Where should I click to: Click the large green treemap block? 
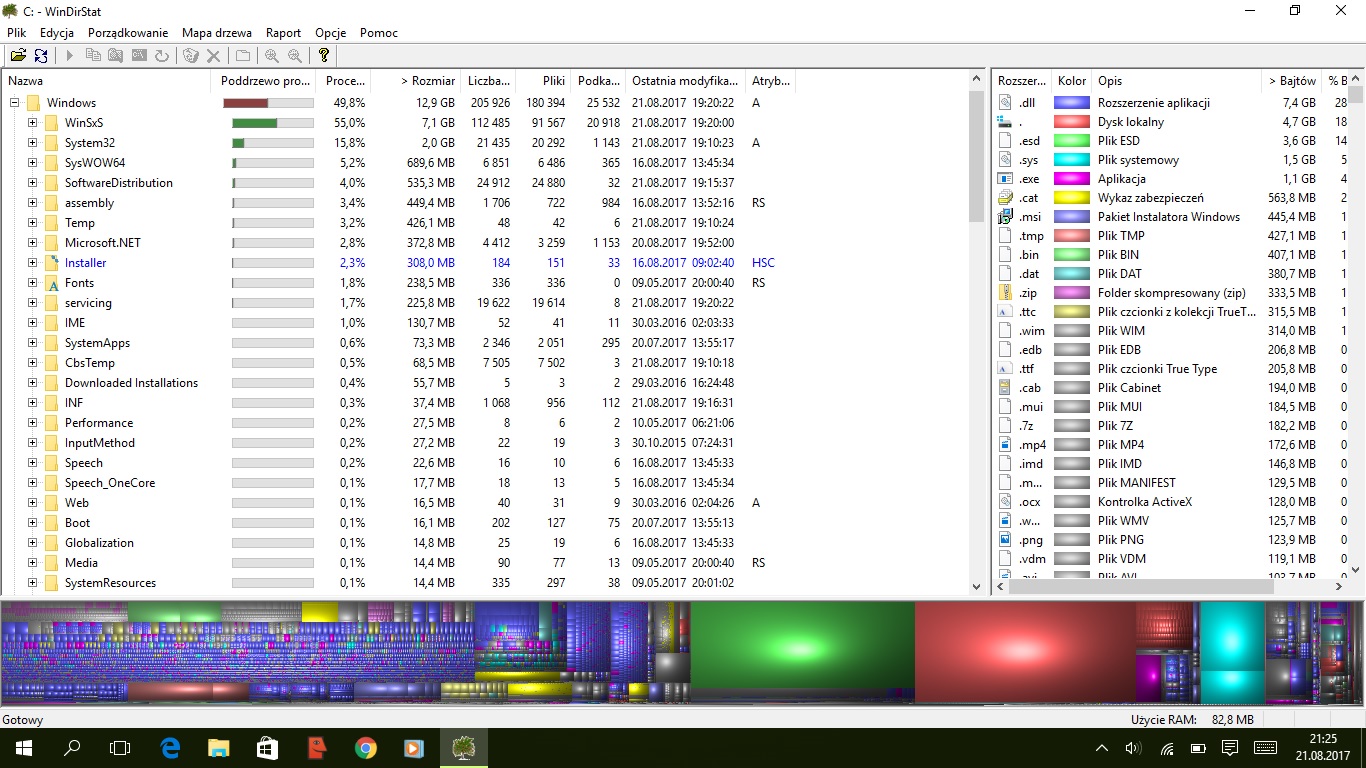click(803, 652)
